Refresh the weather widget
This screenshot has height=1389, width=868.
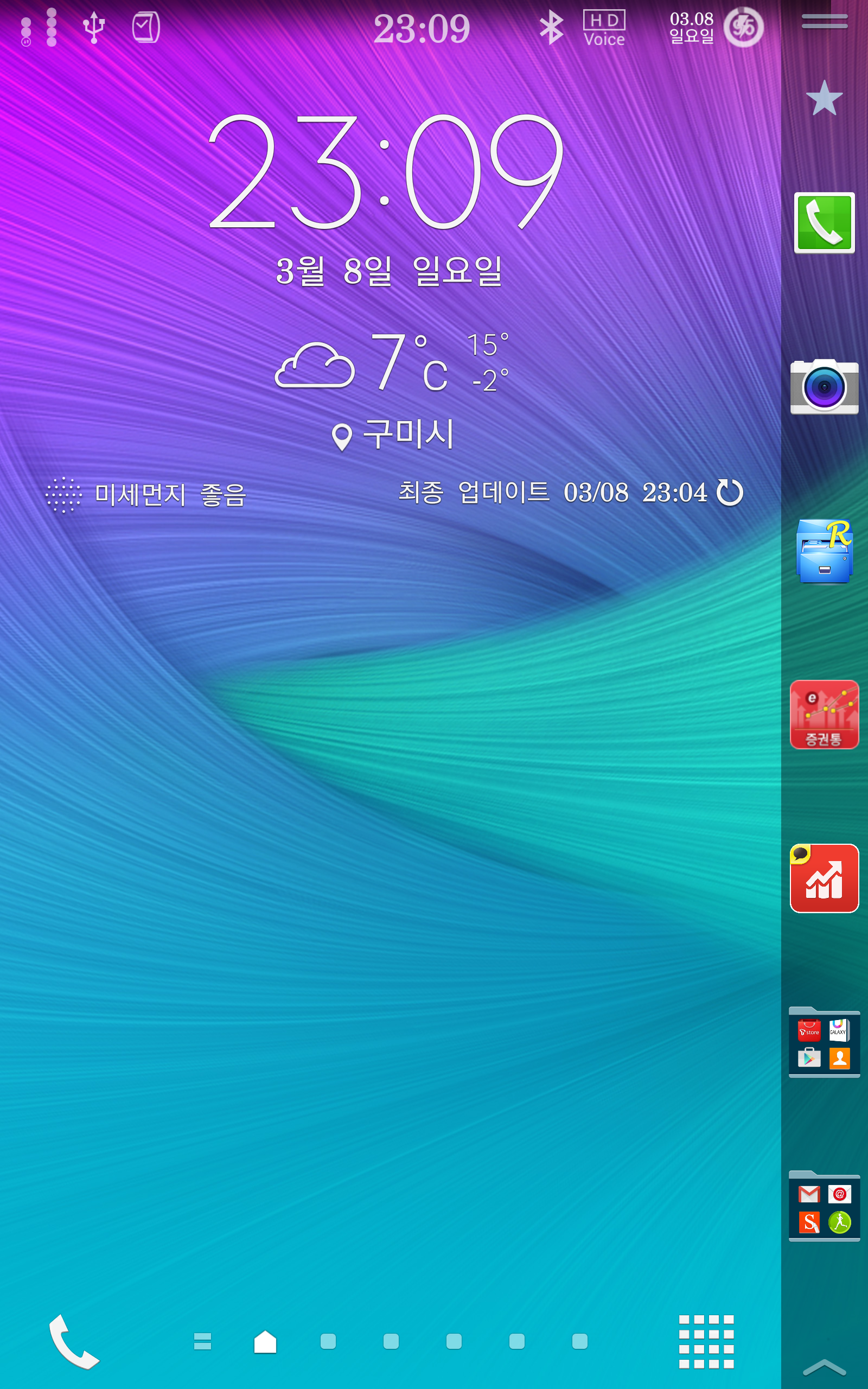(x=730, y=493)
